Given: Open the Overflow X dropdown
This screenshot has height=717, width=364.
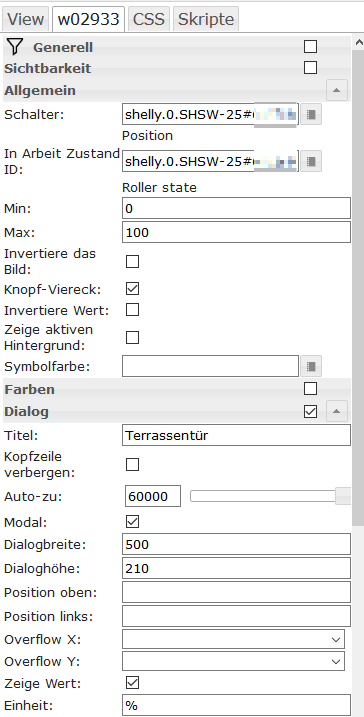Looking at the screenshot, I should click(x=233, y=639).
